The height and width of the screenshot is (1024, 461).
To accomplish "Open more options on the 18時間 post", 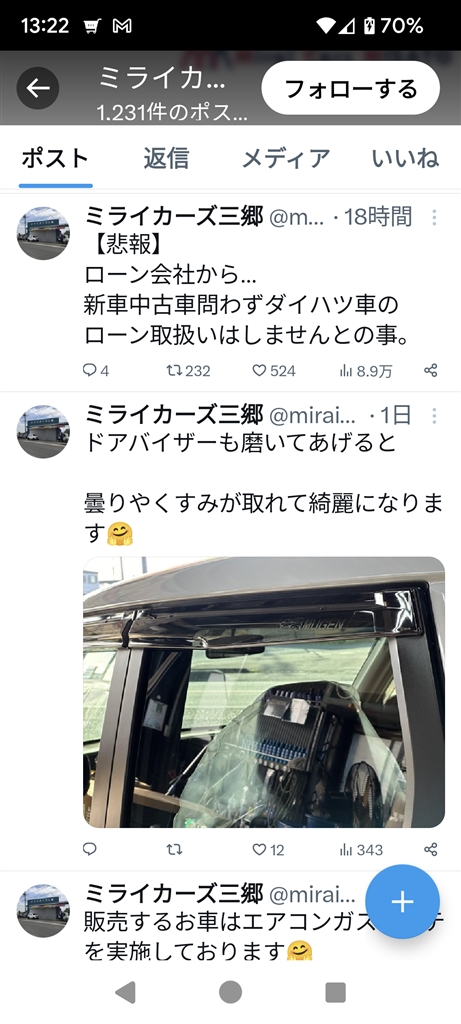I will [x=434, y=217].
